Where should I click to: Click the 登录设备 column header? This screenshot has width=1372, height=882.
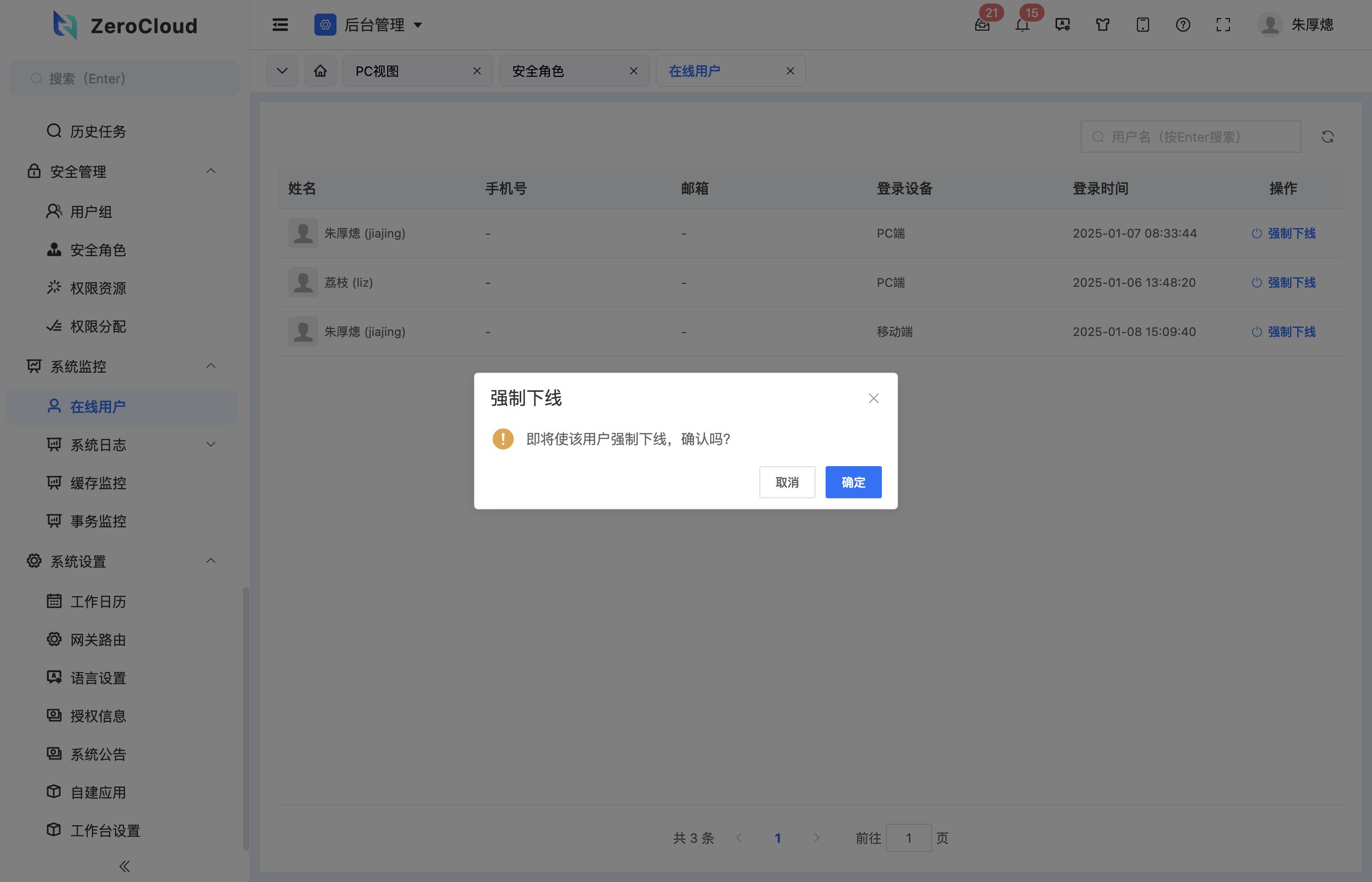[x=904, y=188]
